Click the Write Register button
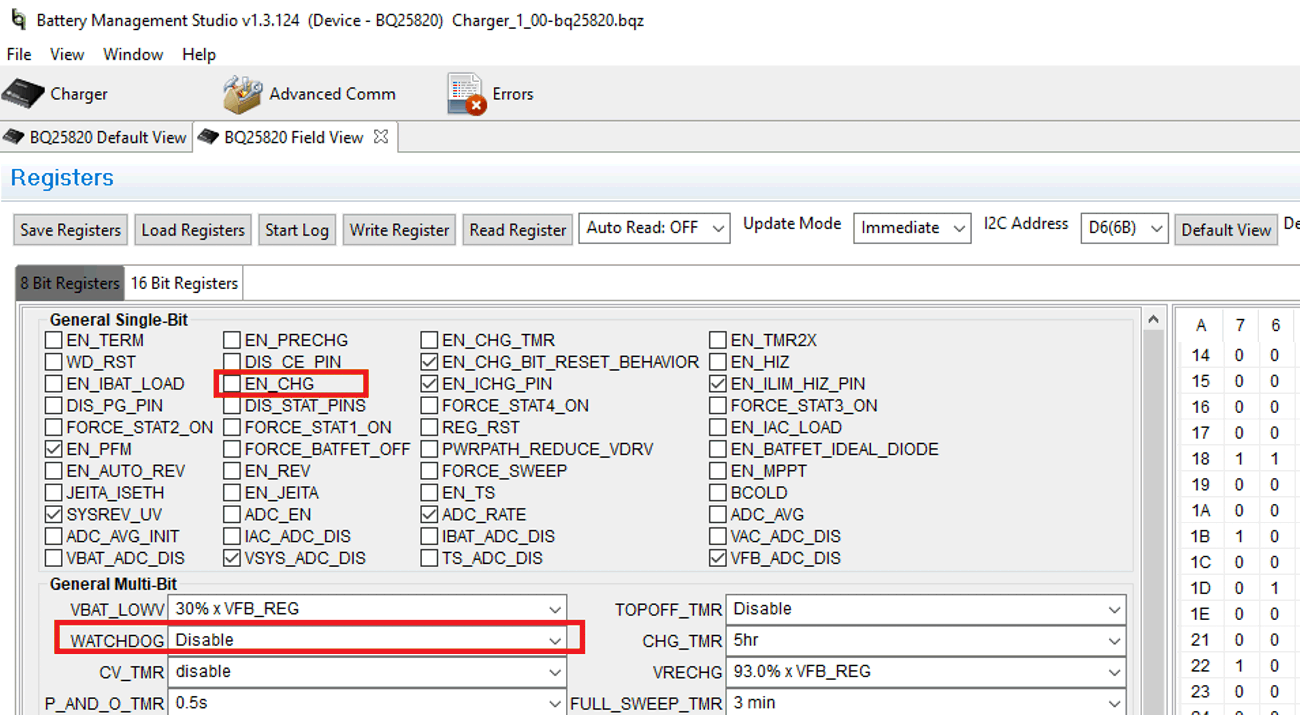Image resolution: width=1300 pixels, height=715 pixels. click(398, 229)
